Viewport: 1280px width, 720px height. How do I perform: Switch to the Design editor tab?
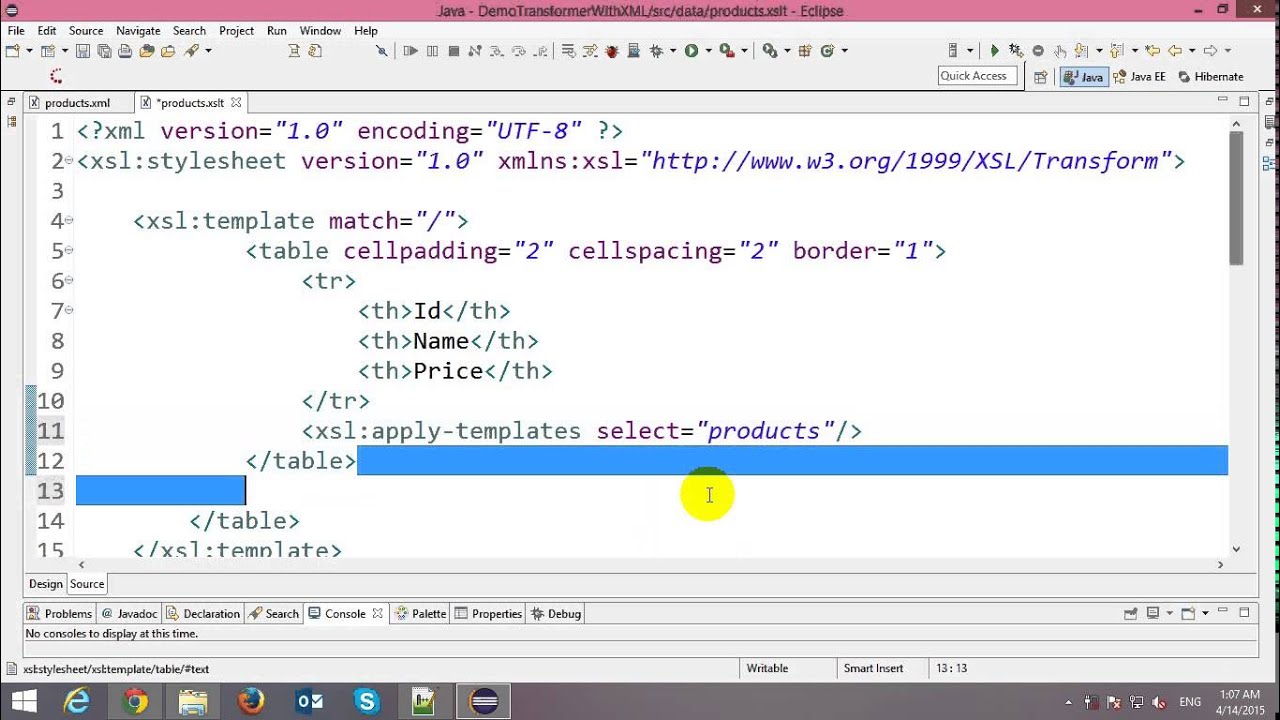[45, 584]
